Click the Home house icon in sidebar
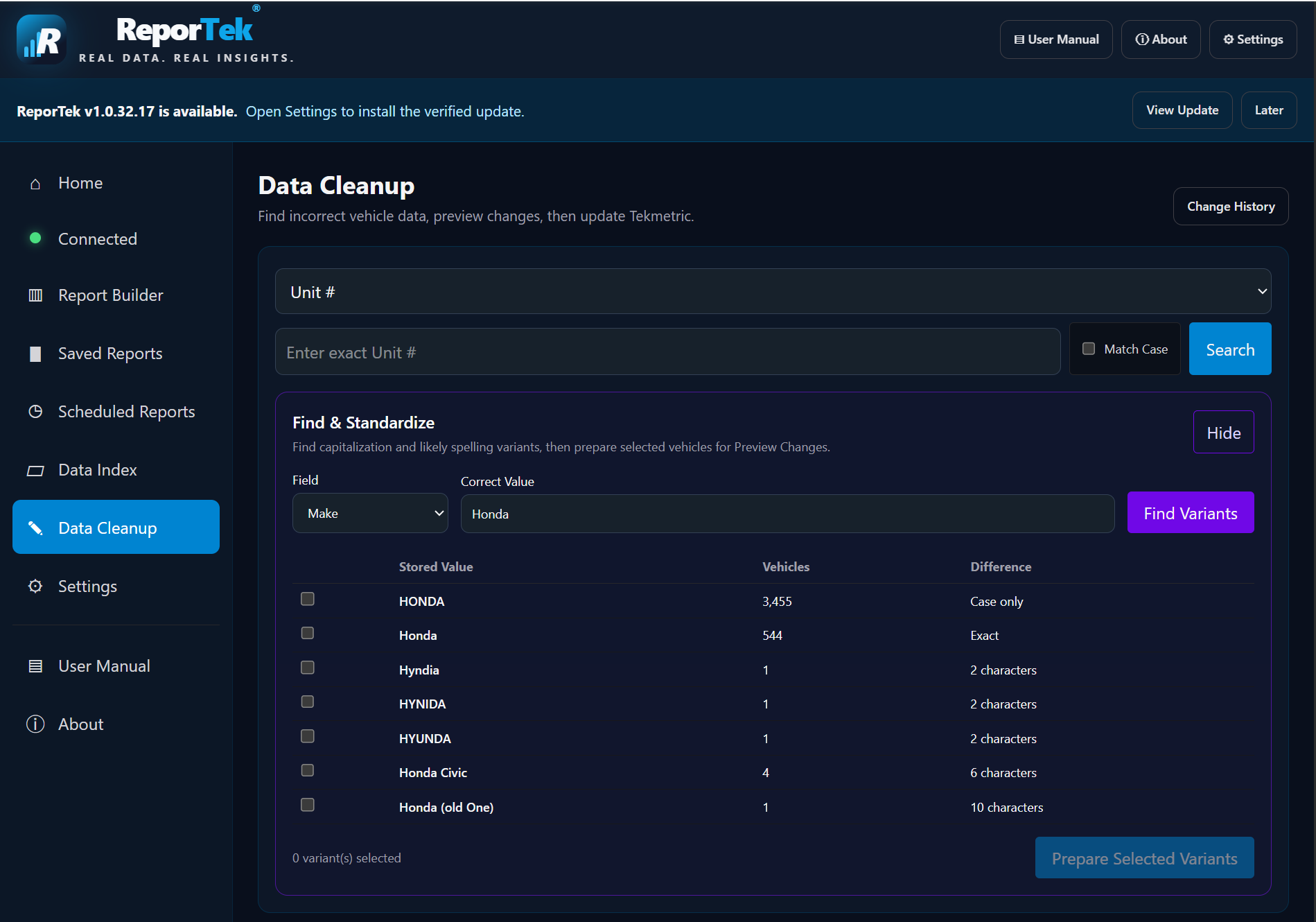This screenshot has width=1316, height=922. click(35, 184)
